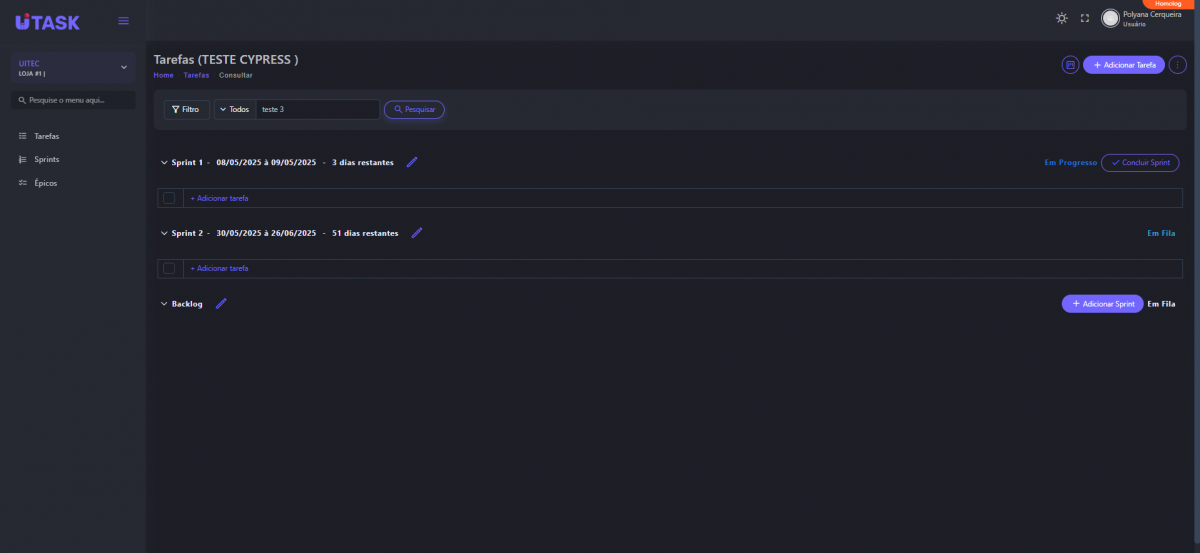Edit Sprint 1 using the pencil icon
This screenshot has width=1200, height=553.
(412, 162)
